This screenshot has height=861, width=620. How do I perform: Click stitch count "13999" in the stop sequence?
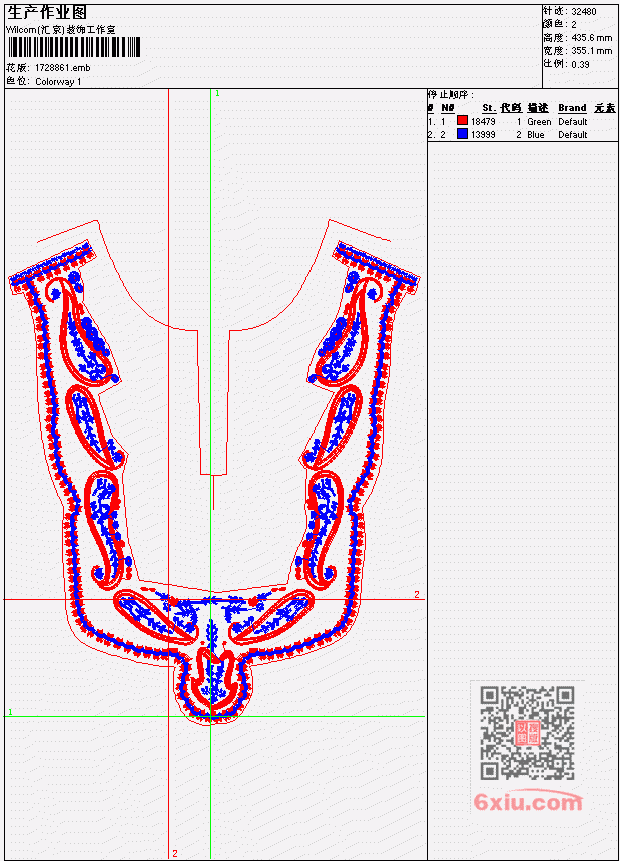pos(483,135)
